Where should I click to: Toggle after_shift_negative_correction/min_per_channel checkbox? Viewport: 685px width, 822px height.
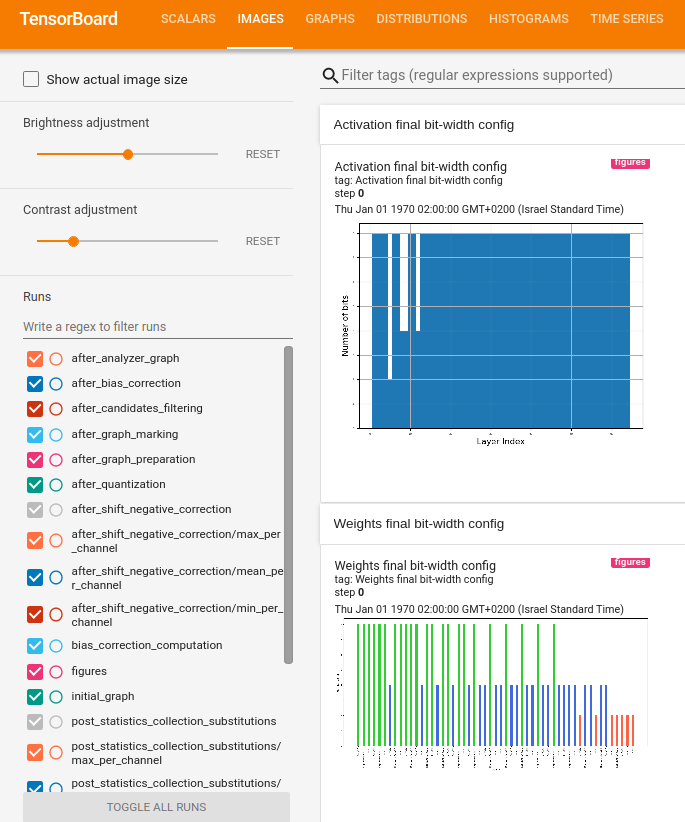tap(35, 614)
